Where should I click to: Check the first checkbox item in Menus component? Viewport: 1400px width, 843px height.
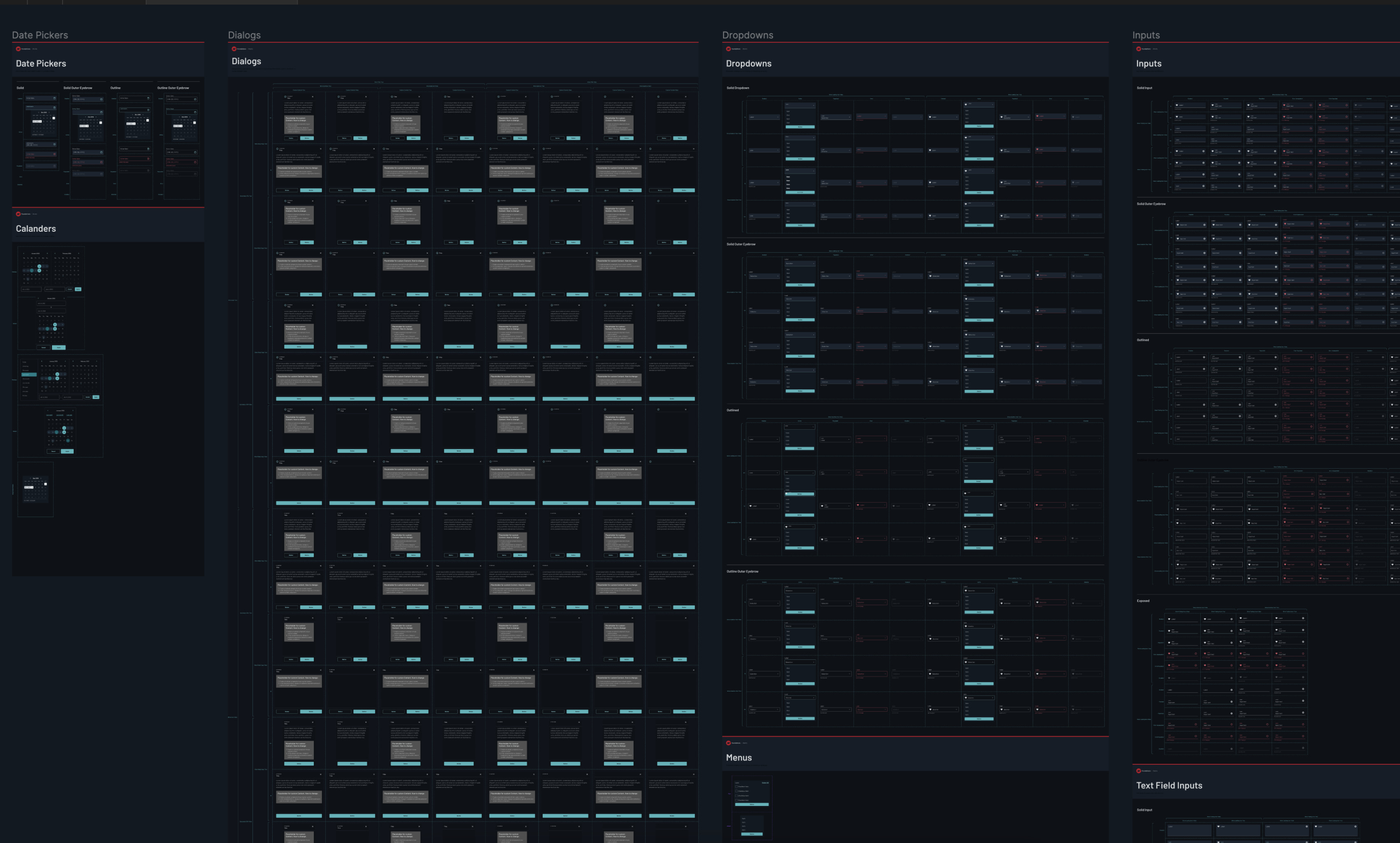[x=737, y=786]
